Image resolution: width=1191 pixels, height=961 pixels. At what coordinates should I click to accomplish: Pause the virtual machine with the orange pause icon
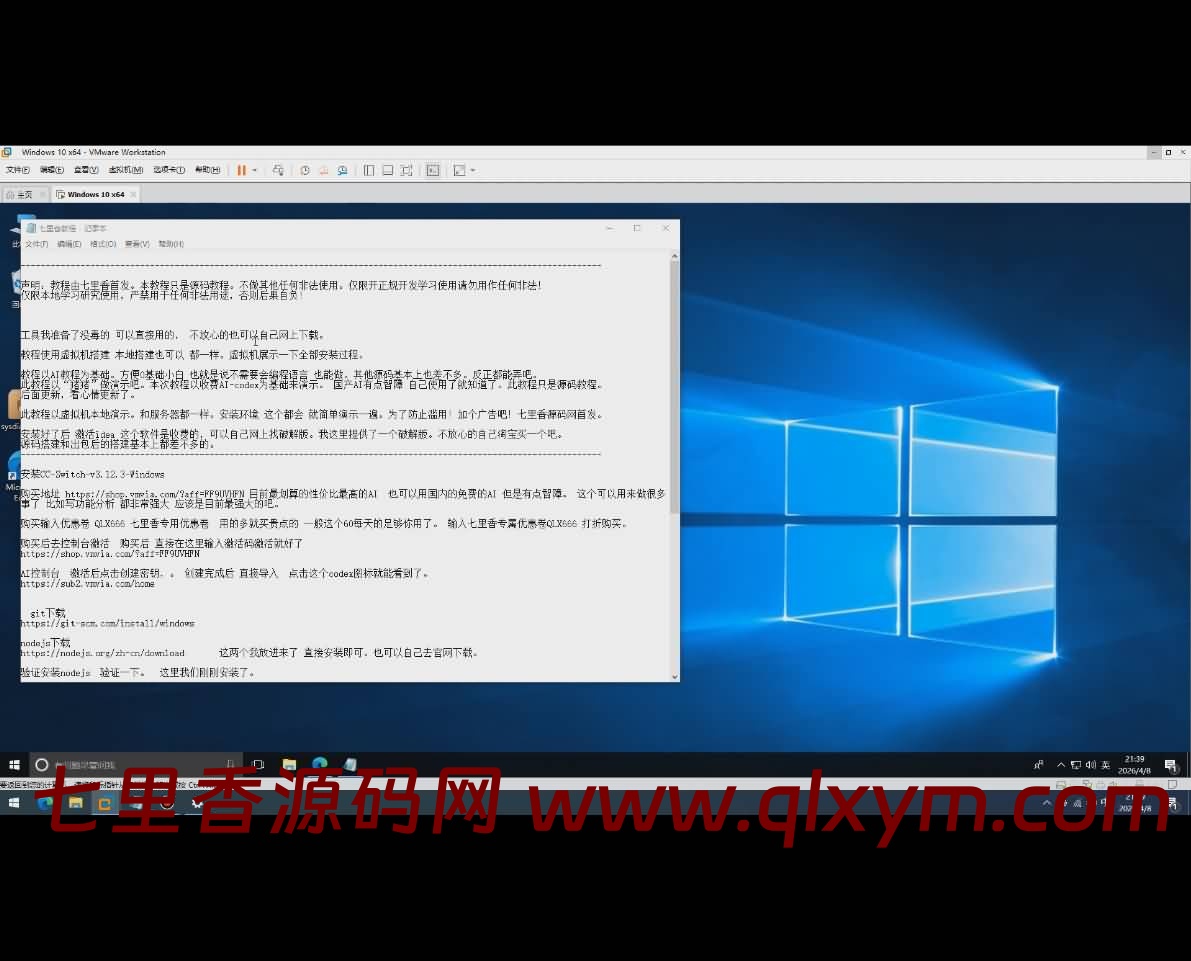coord(242,170)
